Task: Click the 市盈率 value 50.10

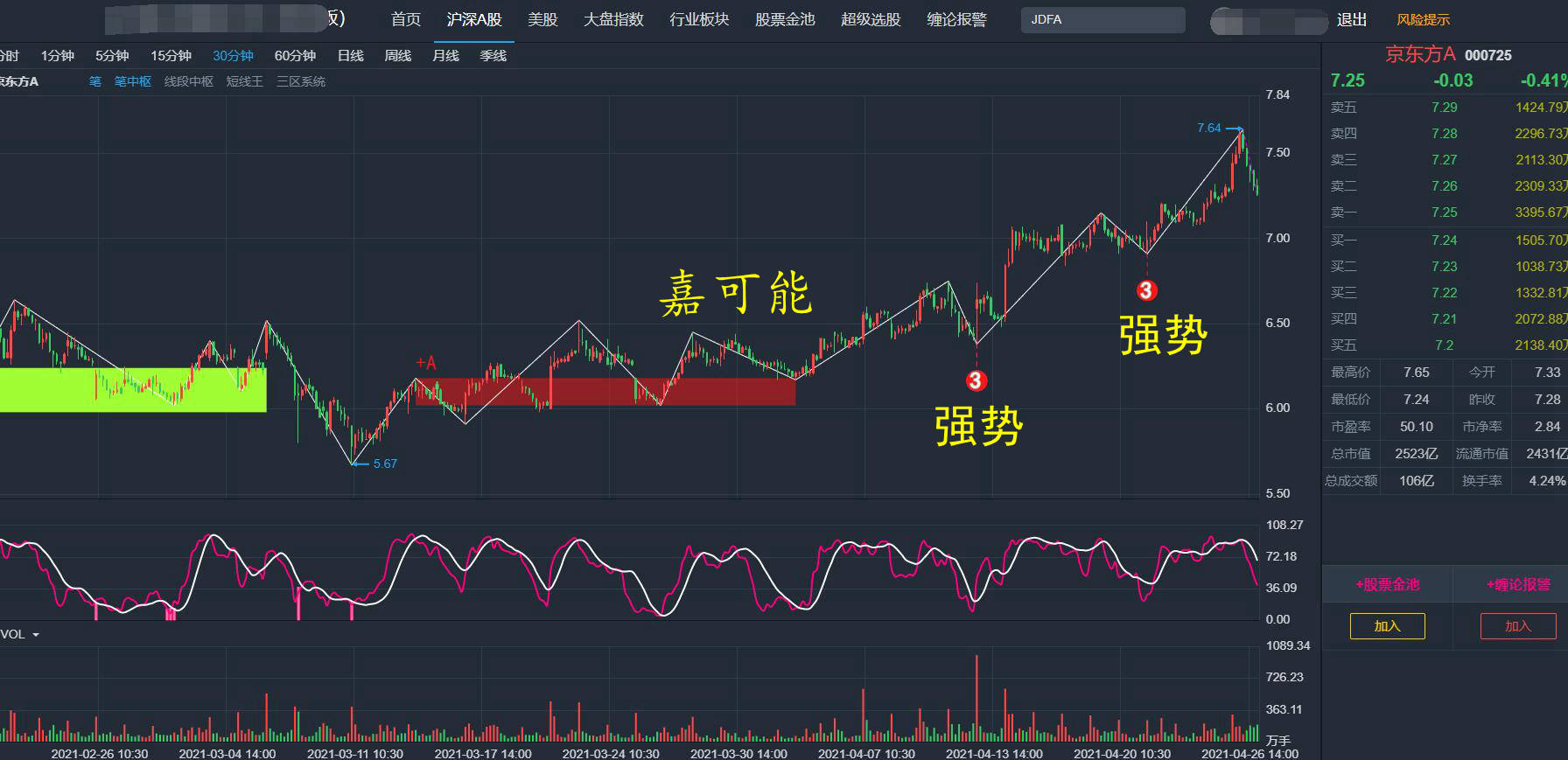Action: tap(1417, 426)
